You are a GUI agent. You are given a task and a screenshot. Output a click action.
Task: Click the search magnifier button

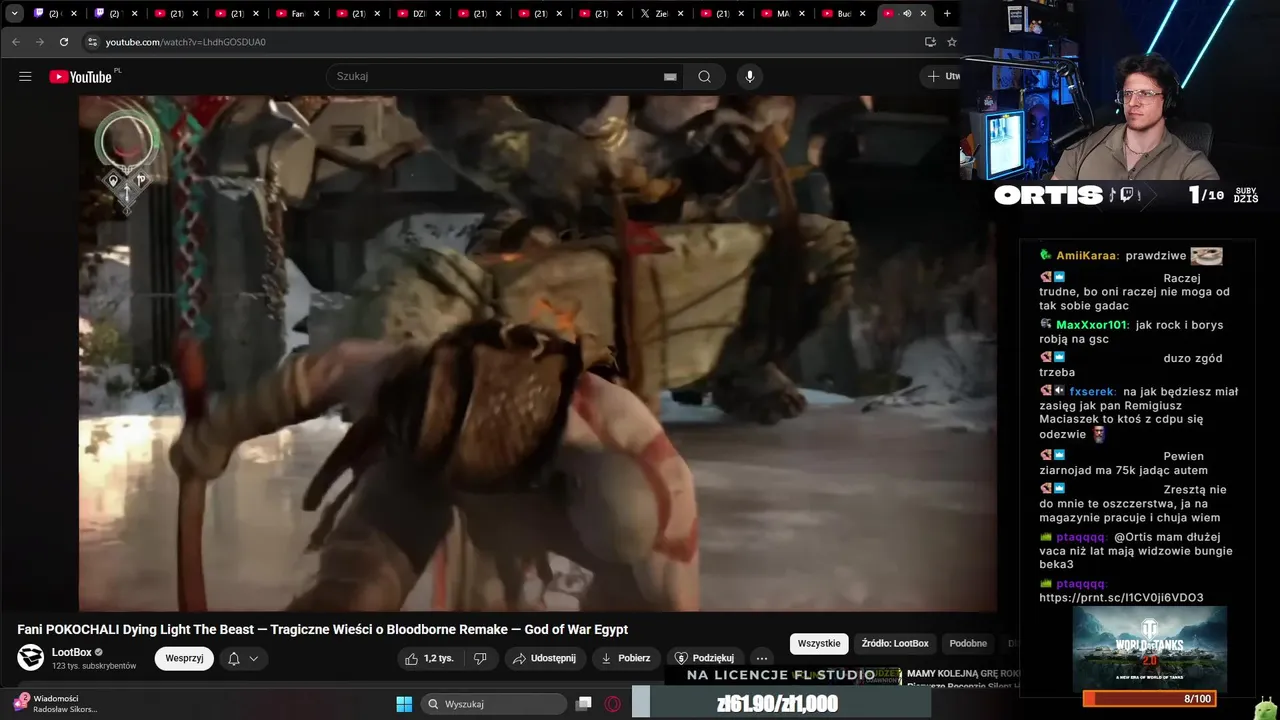click(704, 76)
